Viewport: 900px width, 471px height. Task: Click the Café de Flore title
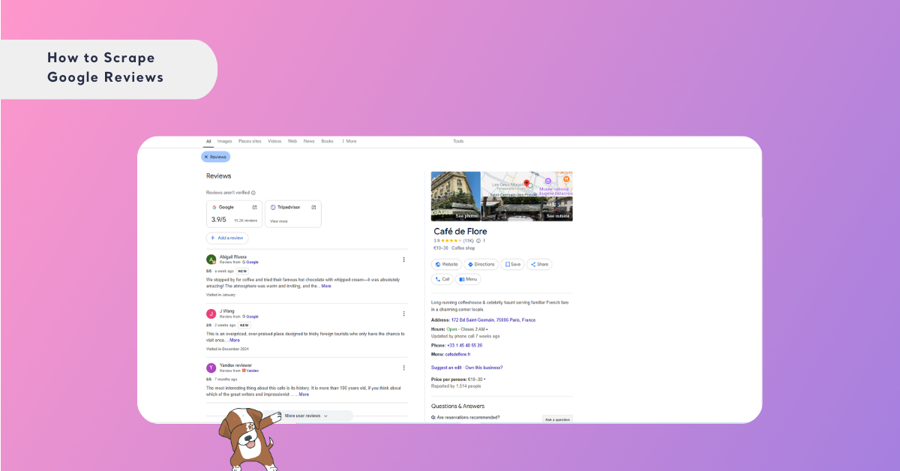point(460,231)
